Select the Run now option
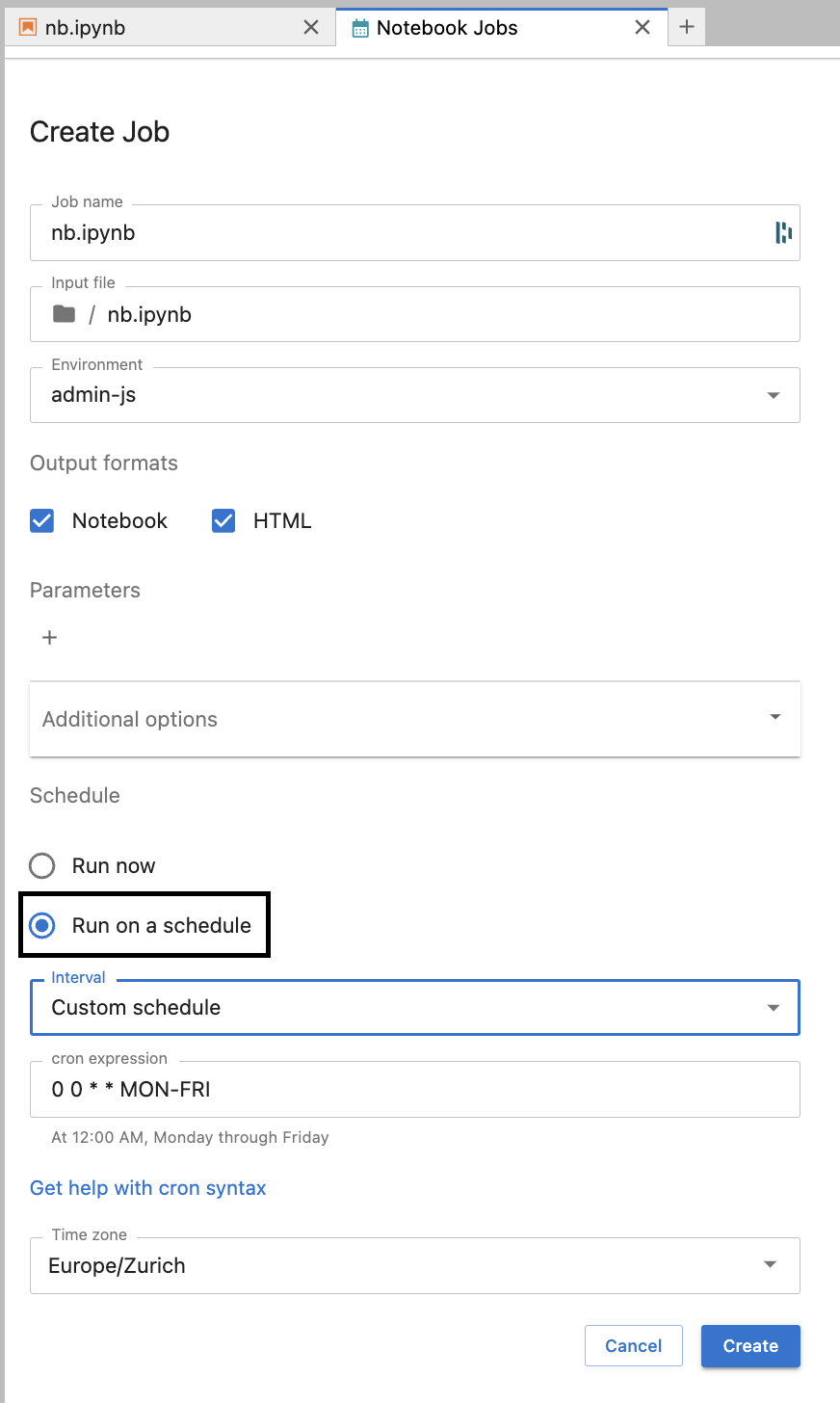840x1403 pixels. pos(41,865)
